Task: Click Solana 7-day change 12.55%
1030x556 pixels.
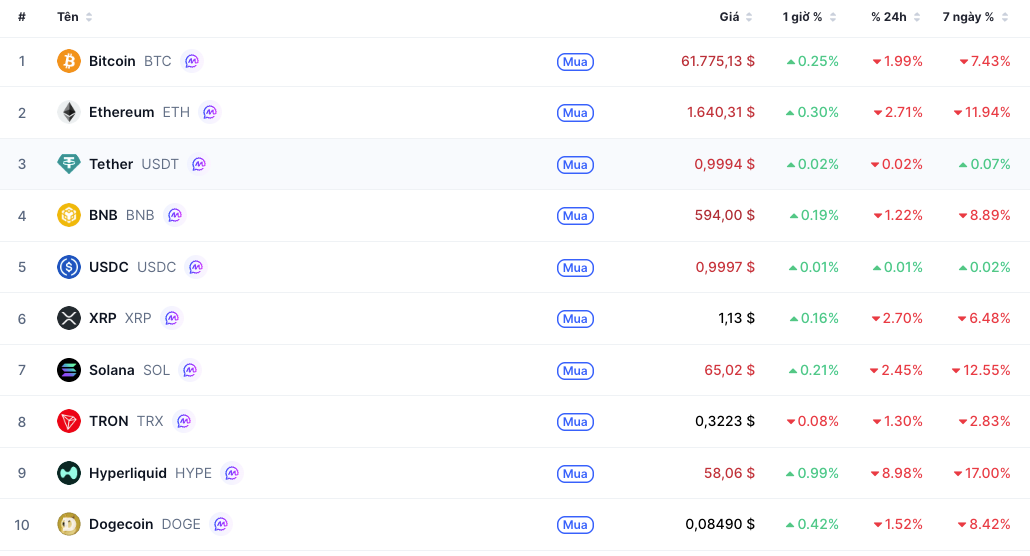Action: 981,370
